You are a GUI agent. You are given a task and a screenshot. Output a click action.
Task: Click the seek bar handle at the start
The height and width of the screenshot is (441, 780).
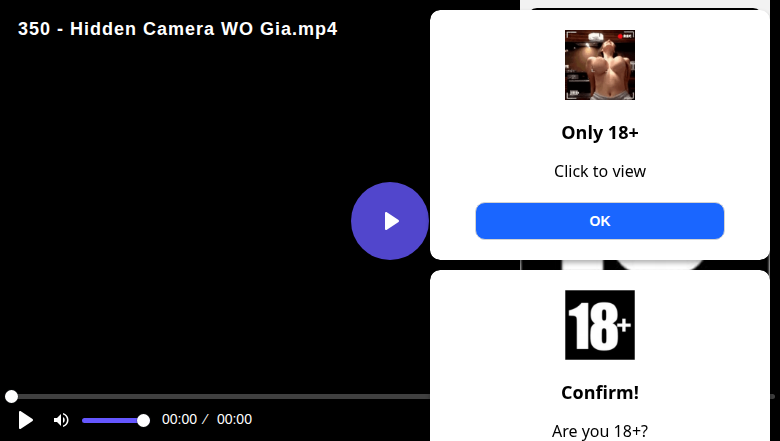pyautogui.click(x=11, y=396)
